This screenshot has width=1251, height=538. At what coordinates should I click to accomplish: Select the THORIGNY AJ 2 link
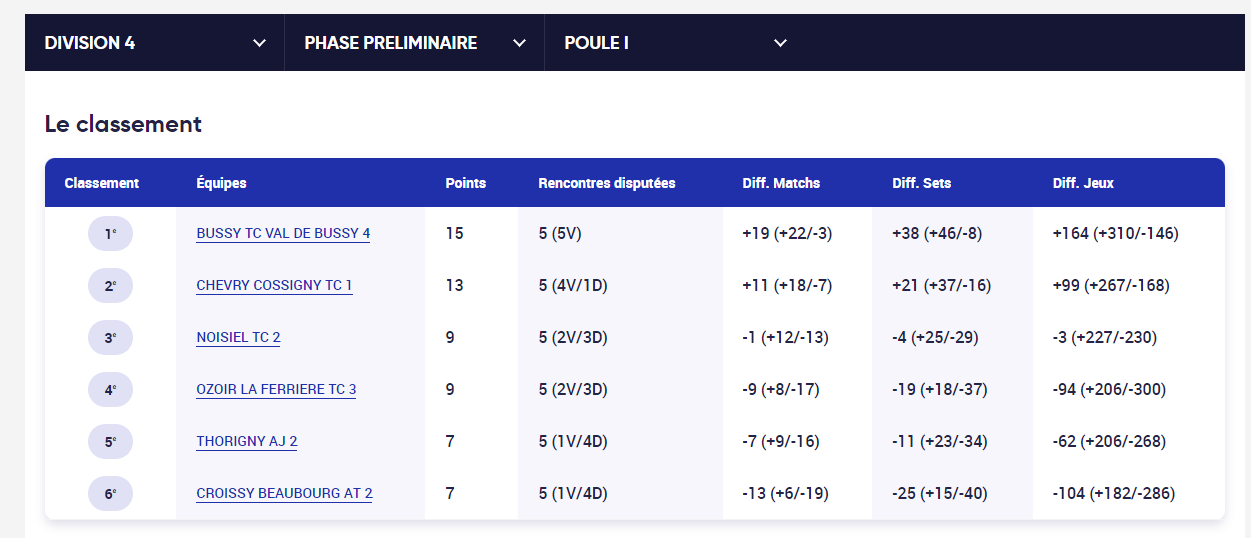[x=247, y=441]
